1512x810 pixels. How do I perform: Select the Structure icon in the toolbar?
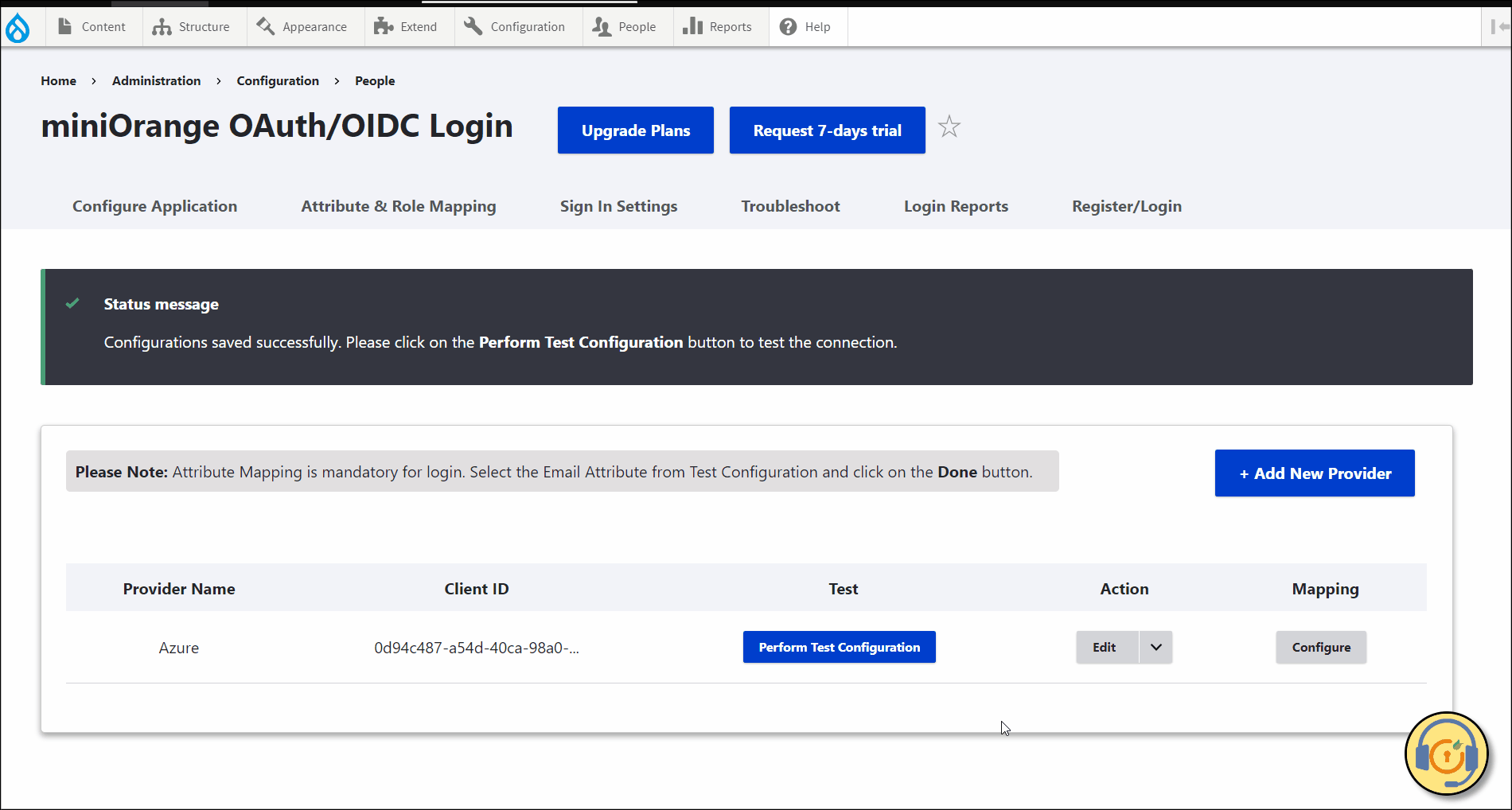click(163, 26)
